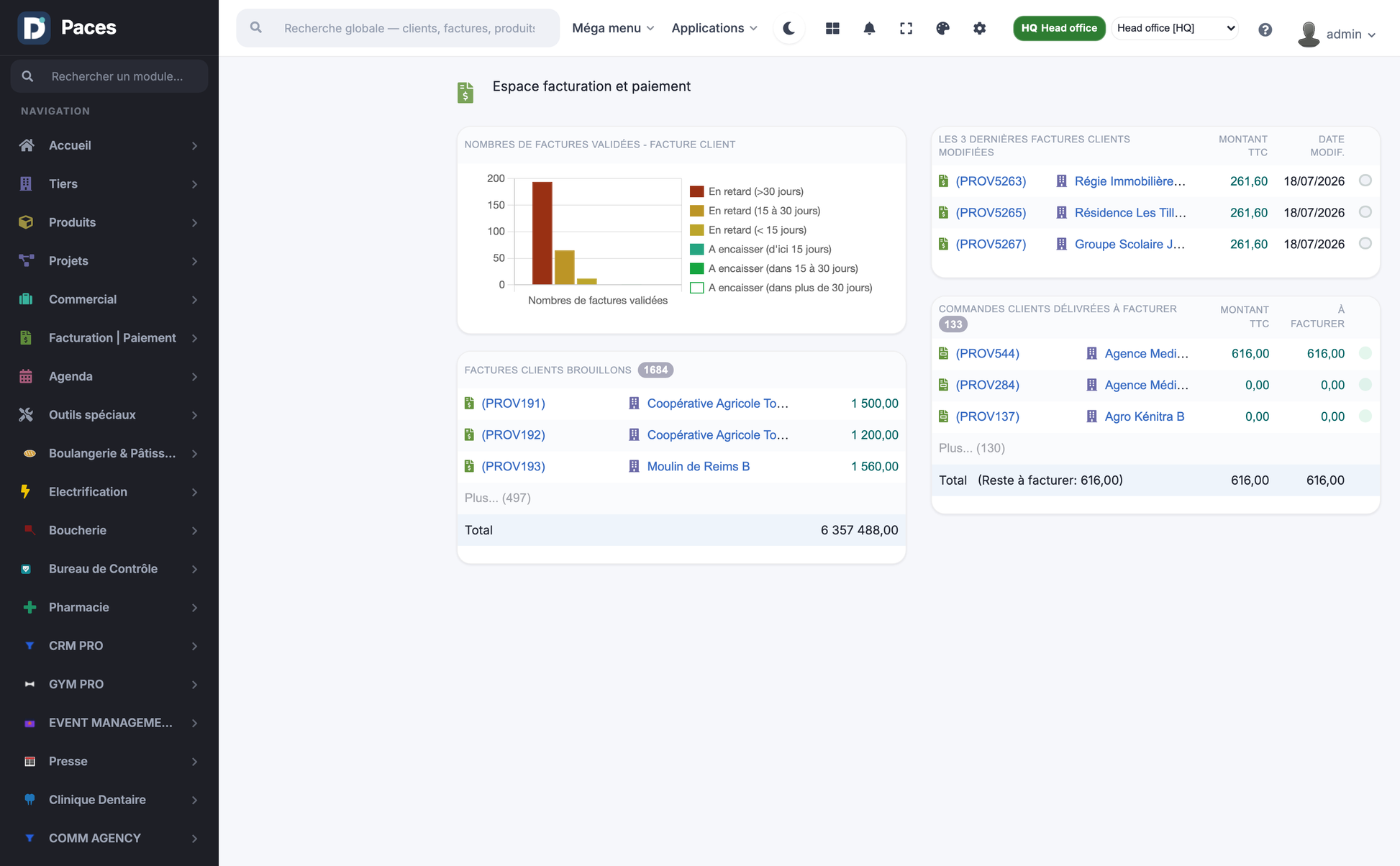The image size is (1400, 866).
Task: Click the 1684 drafts count badge
Action: pos(655,370)
